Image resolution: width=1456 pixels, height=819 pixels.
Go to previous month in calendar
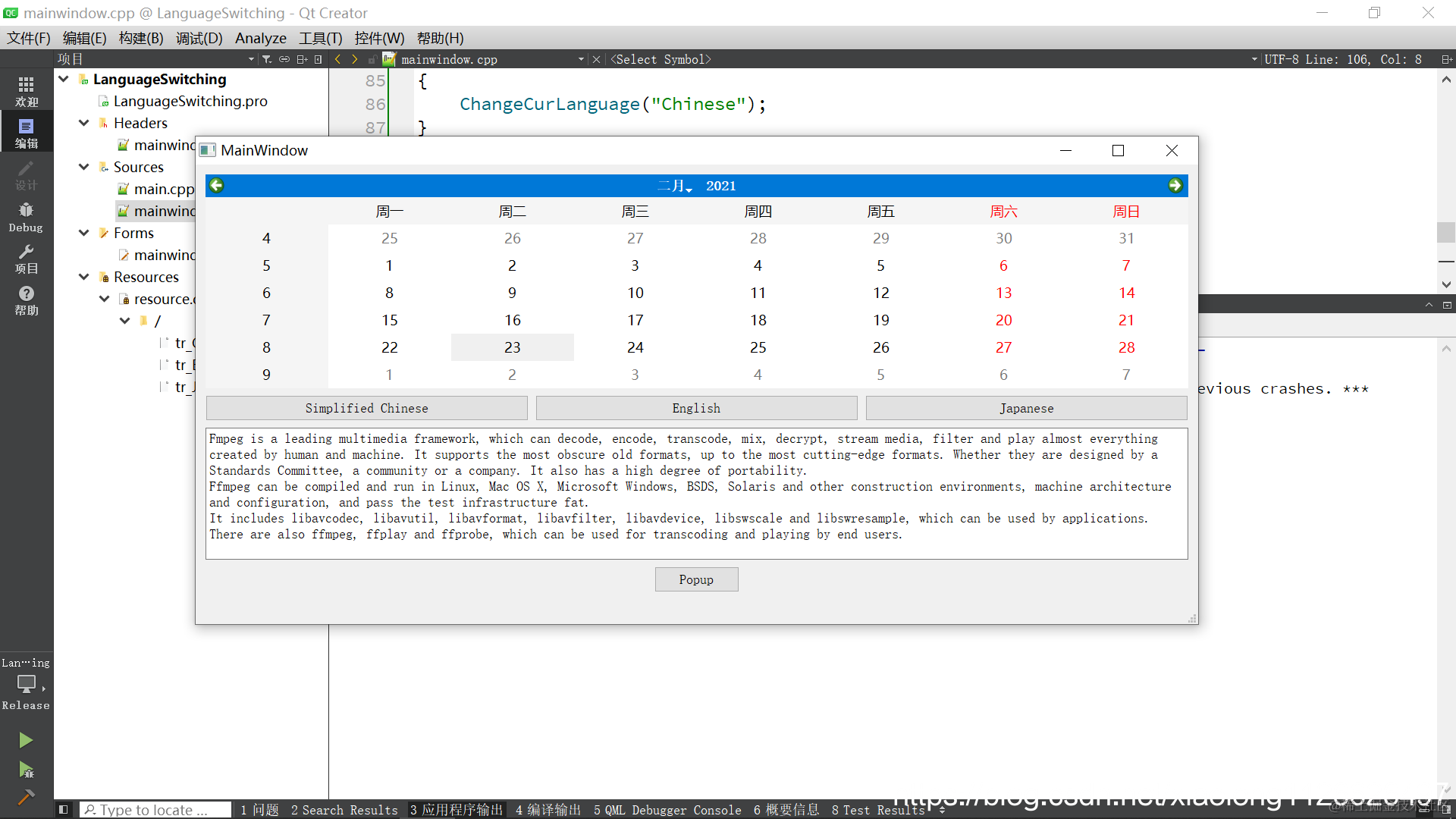coord(217,185)
